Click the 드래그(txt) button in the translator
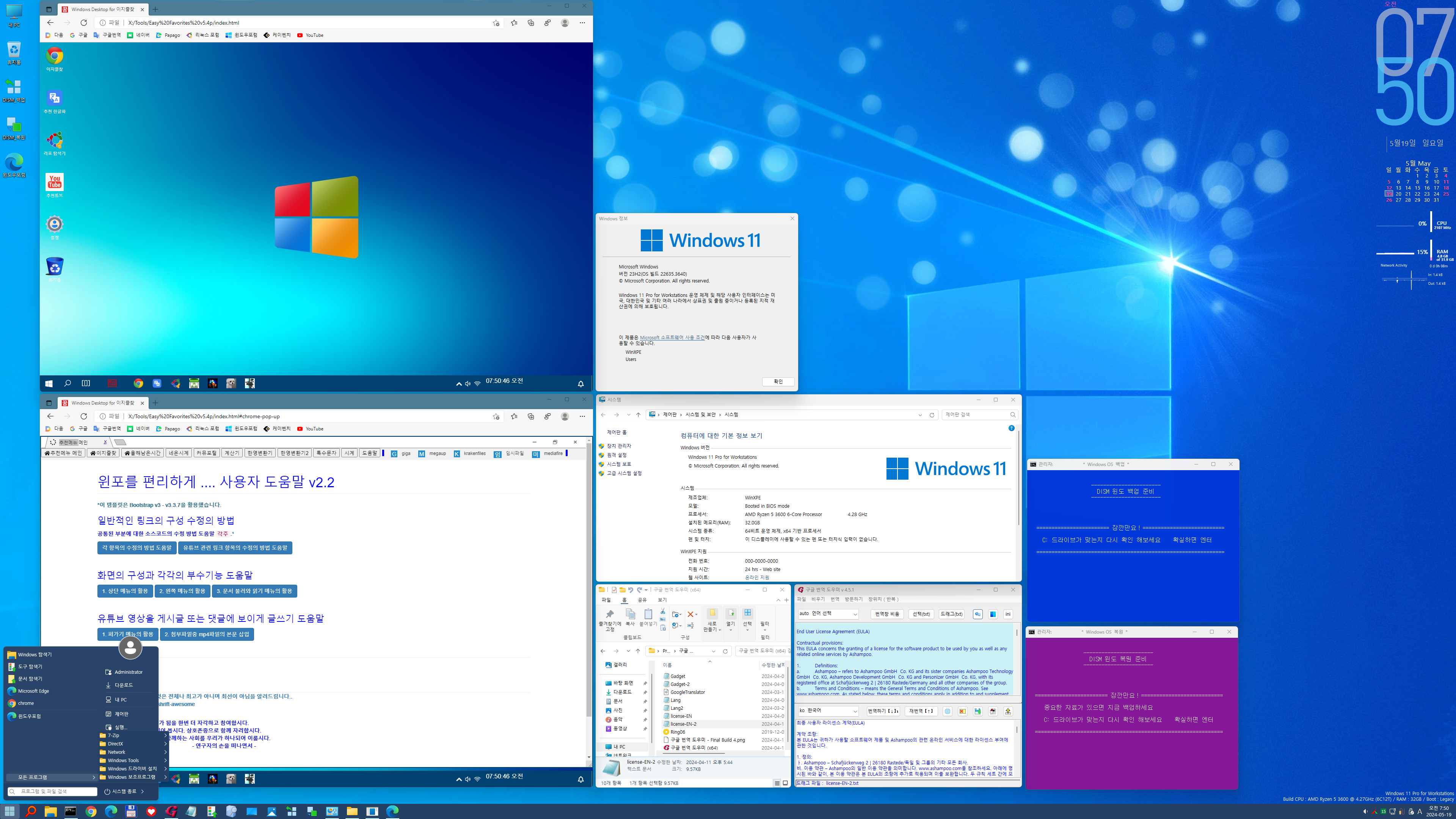 click(951, 614)
